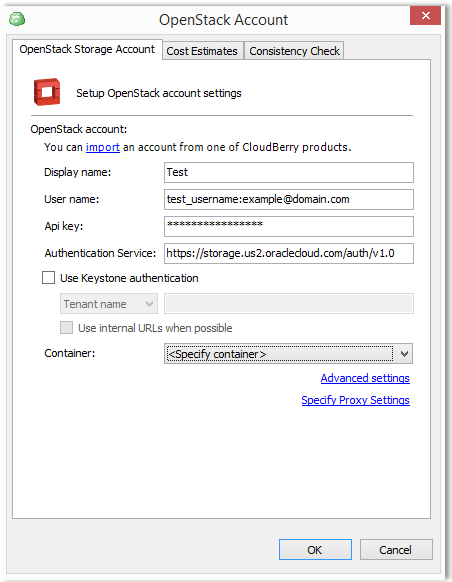Select the Authentication Service URL field
This screenshot has height=582, width=452.
click(289, 254)
